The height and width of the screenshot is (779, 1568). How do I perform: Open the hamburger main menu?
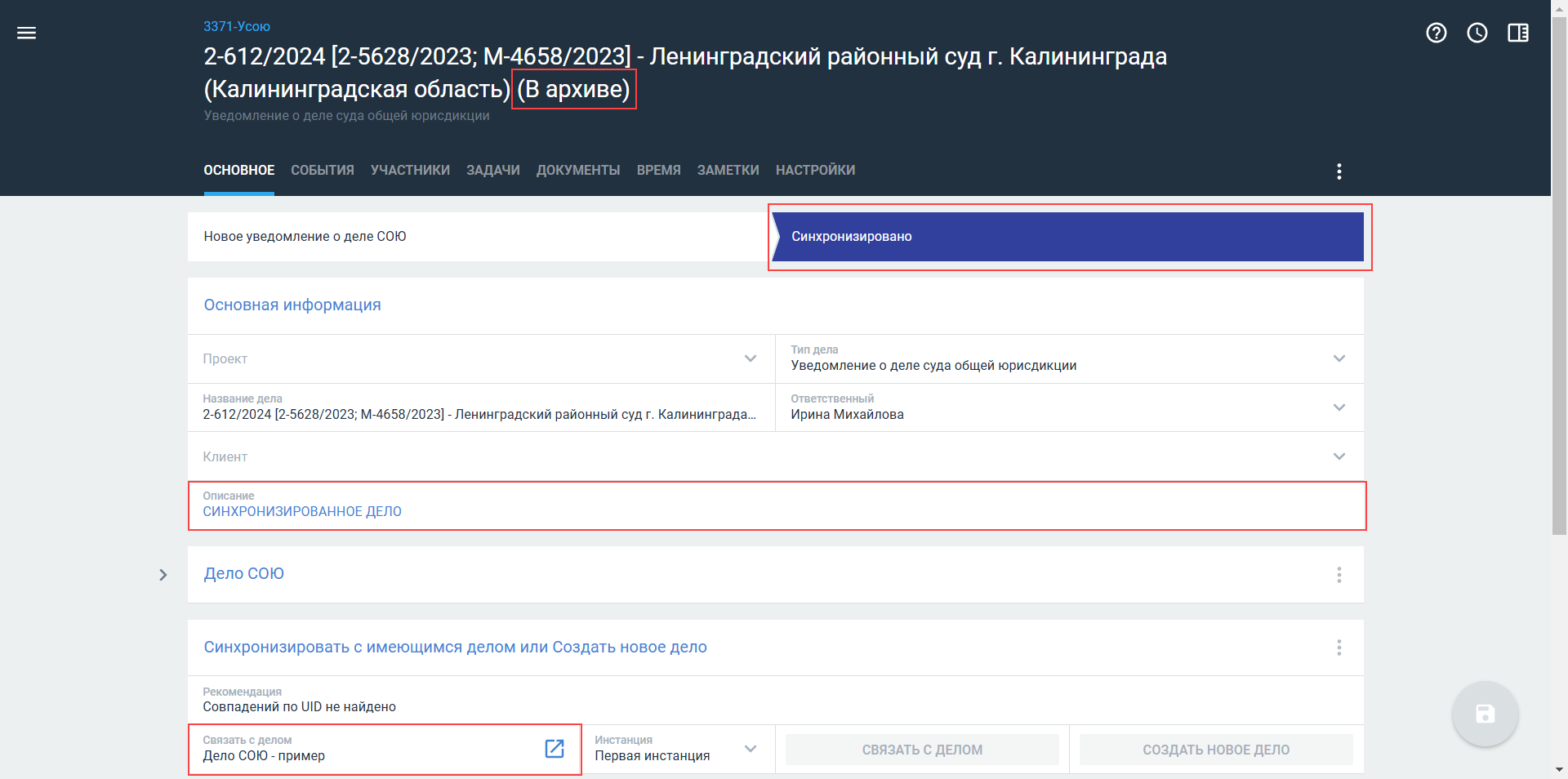click(27, 33)
